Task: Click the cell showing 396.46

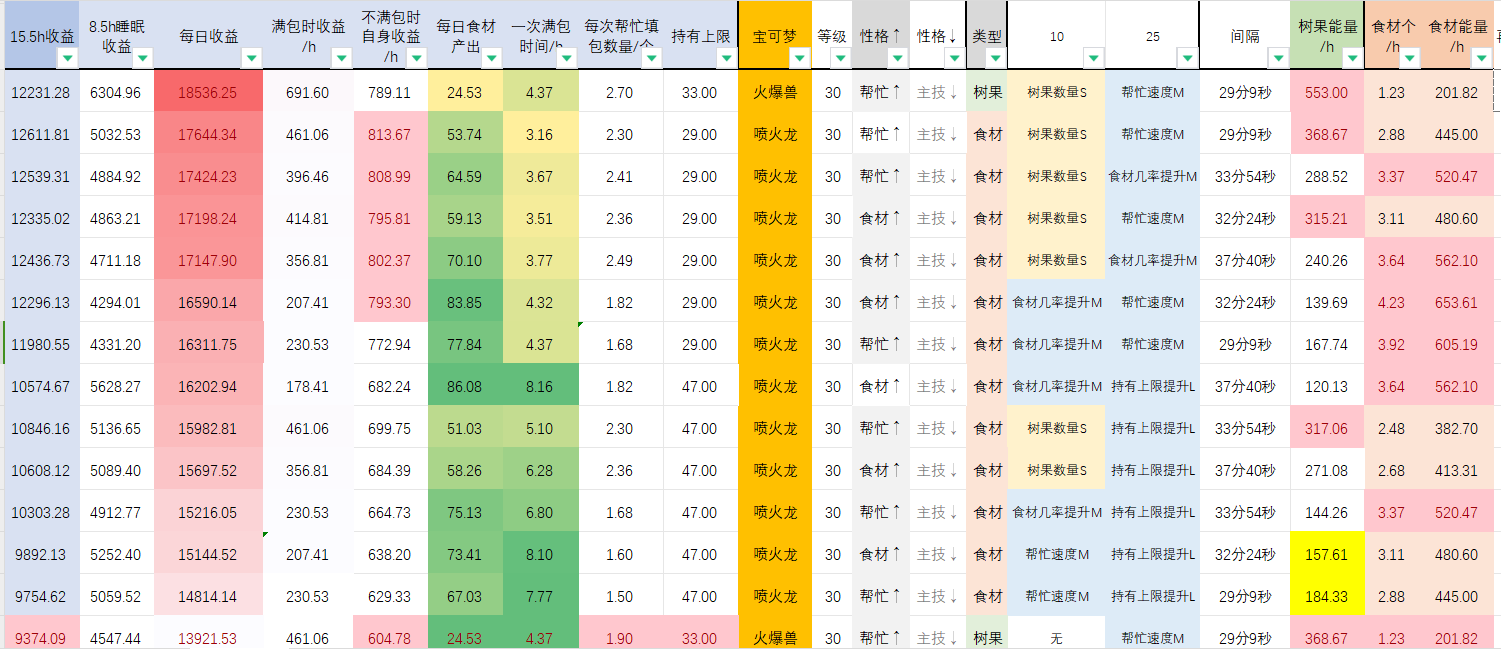Action: tap(307, 176)
